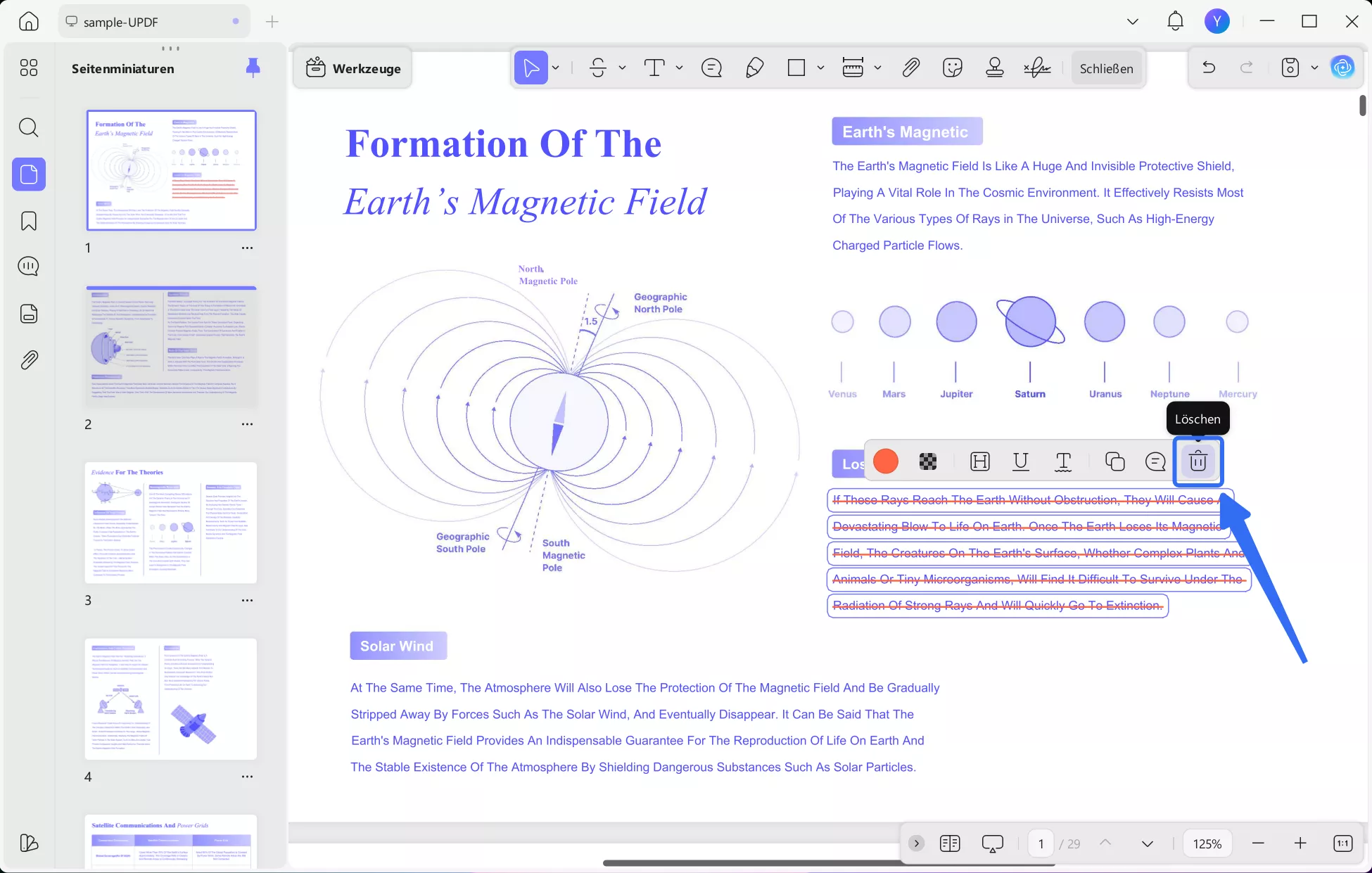Open bookmarks panel in left sidebar

[x=29, y=221]
